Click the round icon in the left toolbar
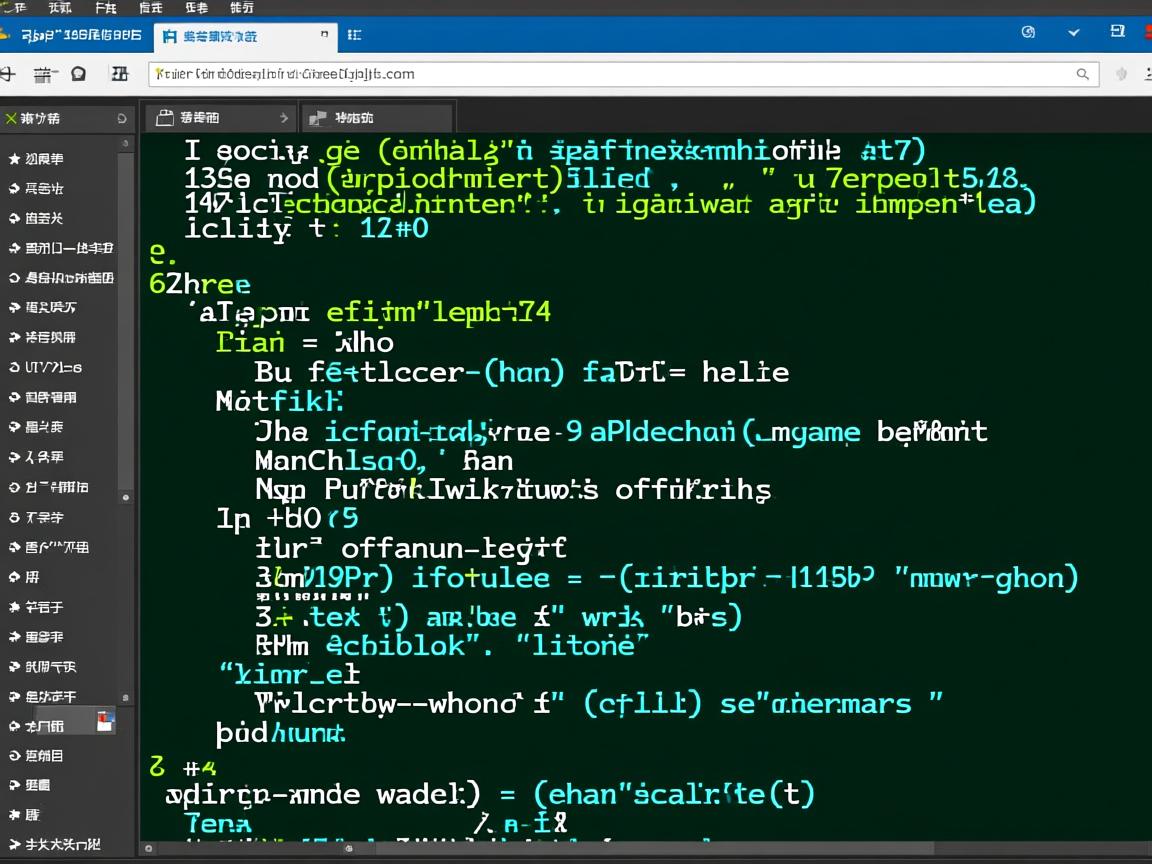Image resolution: width=1152 pixels, height=864 pixels. coord(78,74)
